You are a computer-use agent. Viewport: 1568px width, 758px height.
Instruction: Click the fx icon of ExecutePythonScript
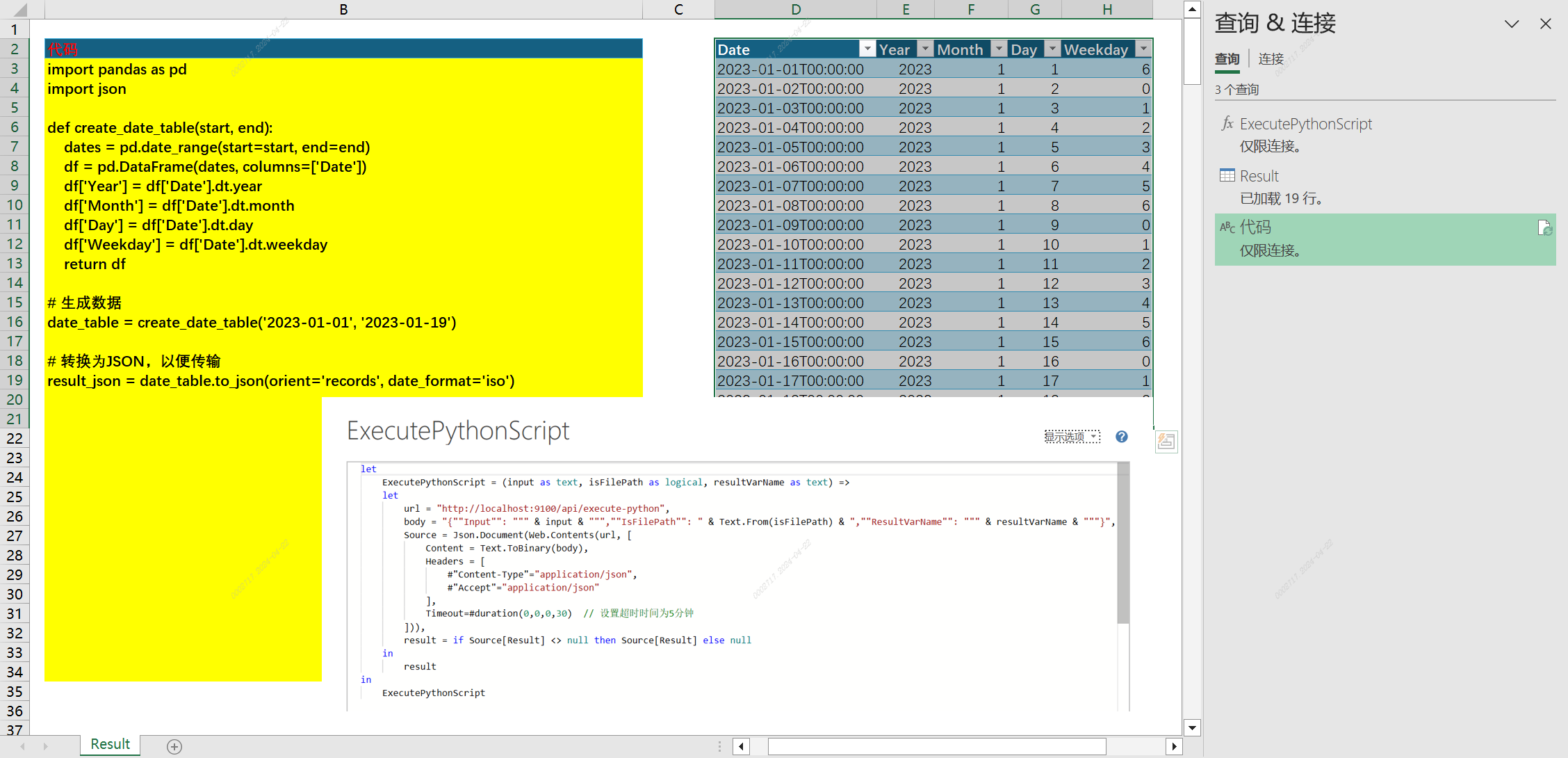coord(1227,124)
